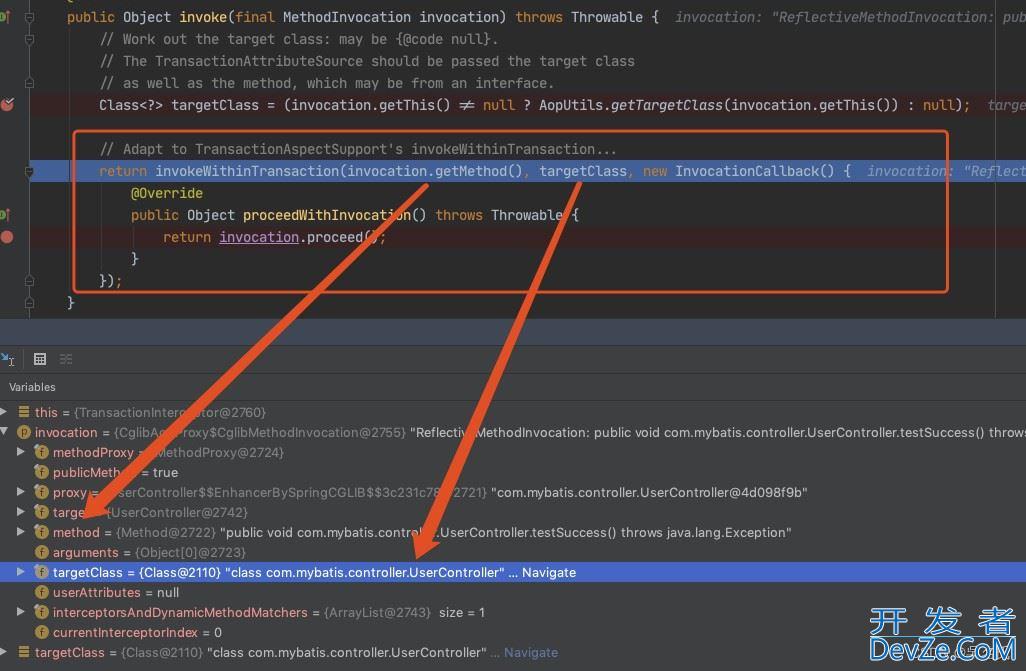The width and height of the screenshot is (1026, 671).
Task: Toggle code folding on the invoke method line
Action: coord(29,17)
